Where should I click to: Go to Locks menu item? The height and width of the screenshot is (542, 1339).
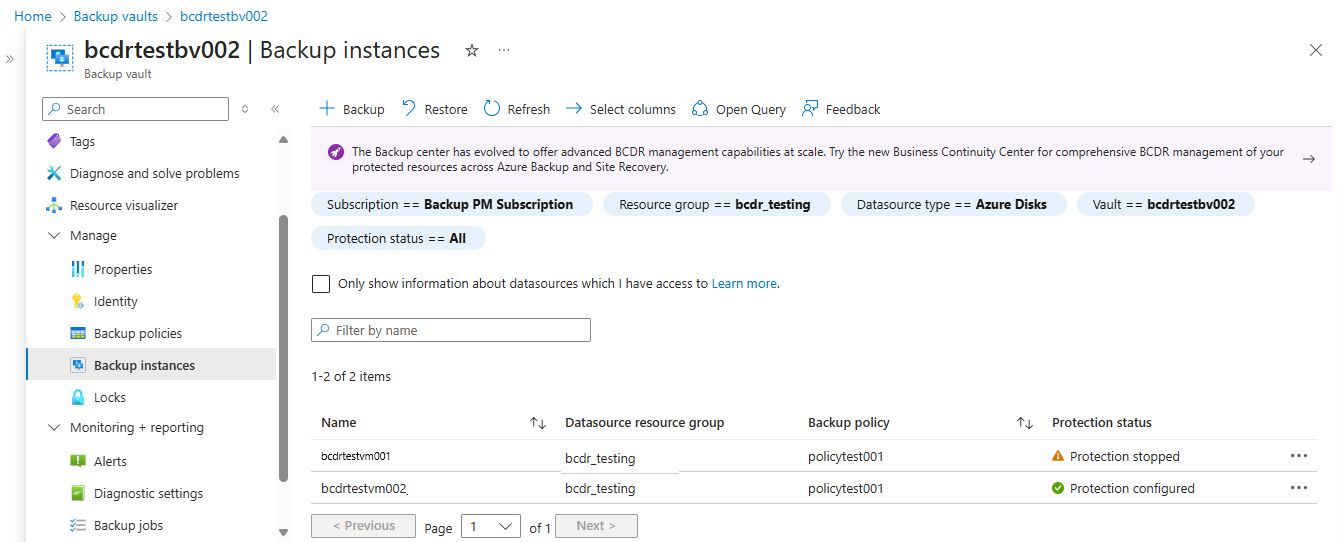point(110,397)
